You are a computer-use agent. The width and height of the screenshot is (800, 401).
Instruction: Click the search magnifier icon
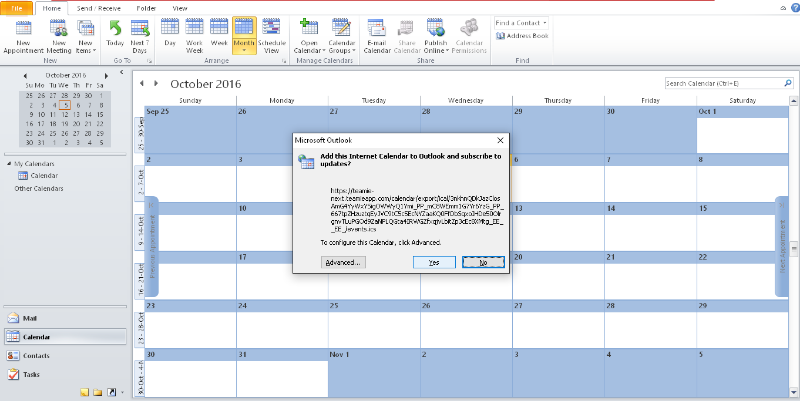click(788, 83)
